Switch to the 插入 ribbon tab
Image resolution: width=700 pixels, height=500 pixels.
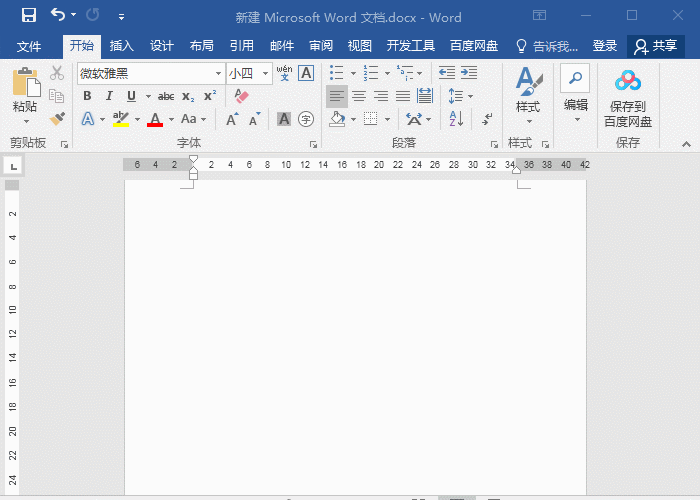tap(121, 46)
